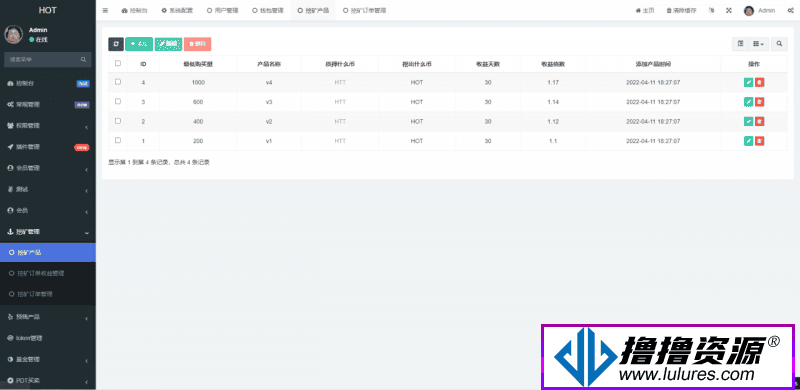Viewport: 800px width, 390px height.
Task: Expand 测试 sidebar menu
Action: [48, 189]
